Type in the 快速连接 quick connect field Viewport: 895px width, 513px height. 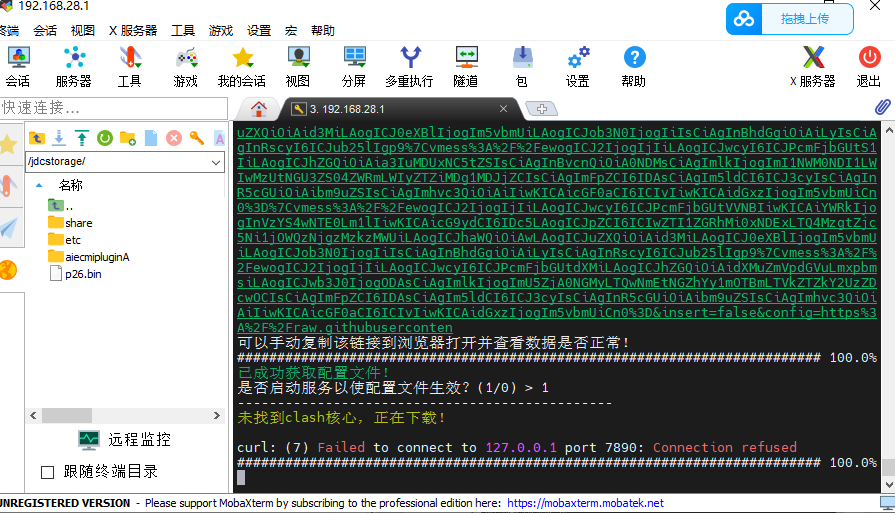110,107
